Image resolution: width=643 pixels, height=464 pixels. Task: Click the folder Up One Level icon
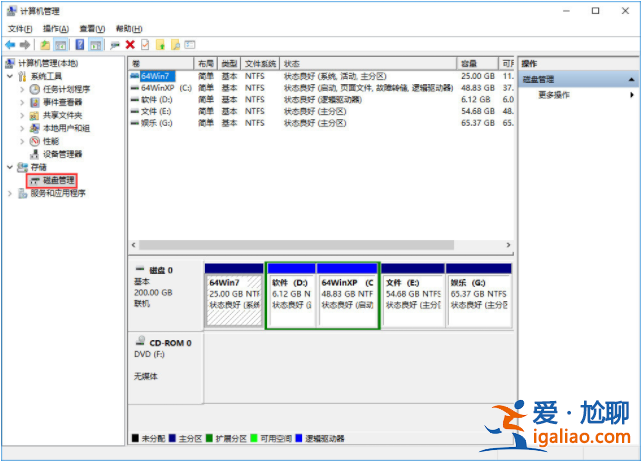(x=45, y=45)
